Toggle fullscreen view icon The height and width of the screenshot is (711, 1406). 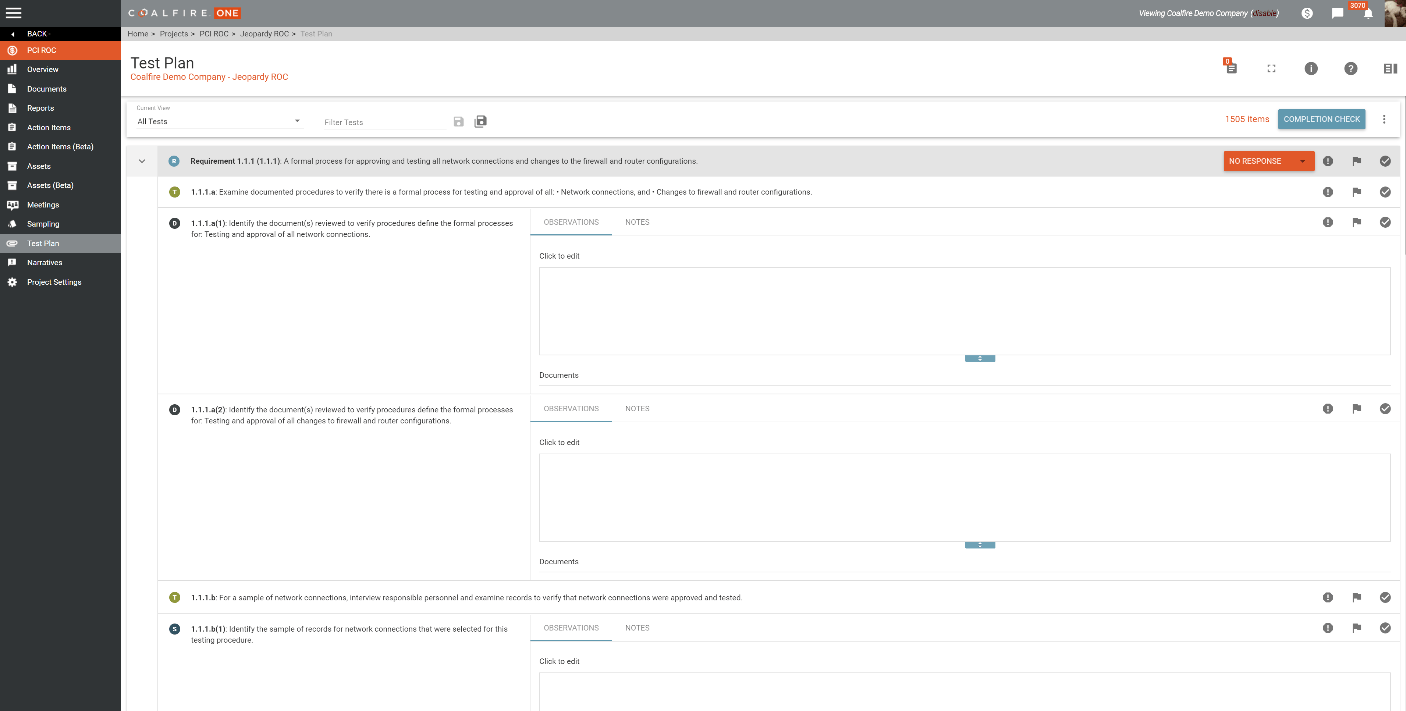pyautogui.click(x=1271, y=69)
